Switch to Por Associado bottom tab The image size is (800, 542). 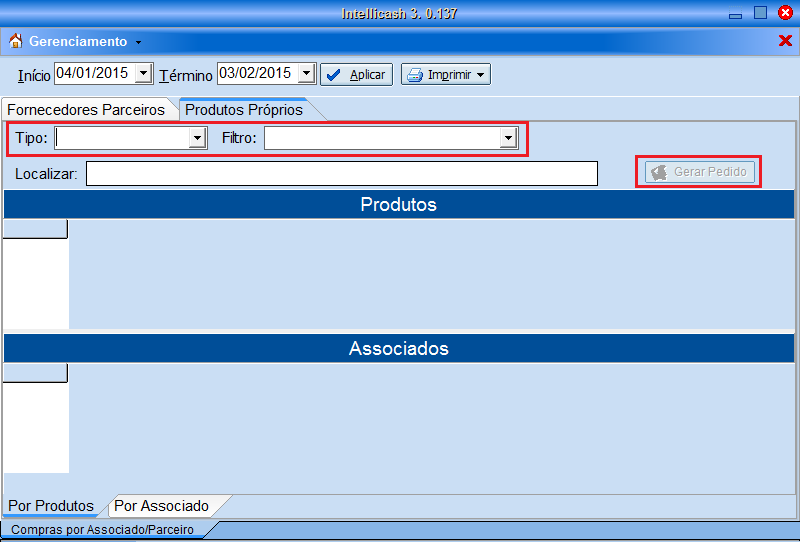(161, 506)
